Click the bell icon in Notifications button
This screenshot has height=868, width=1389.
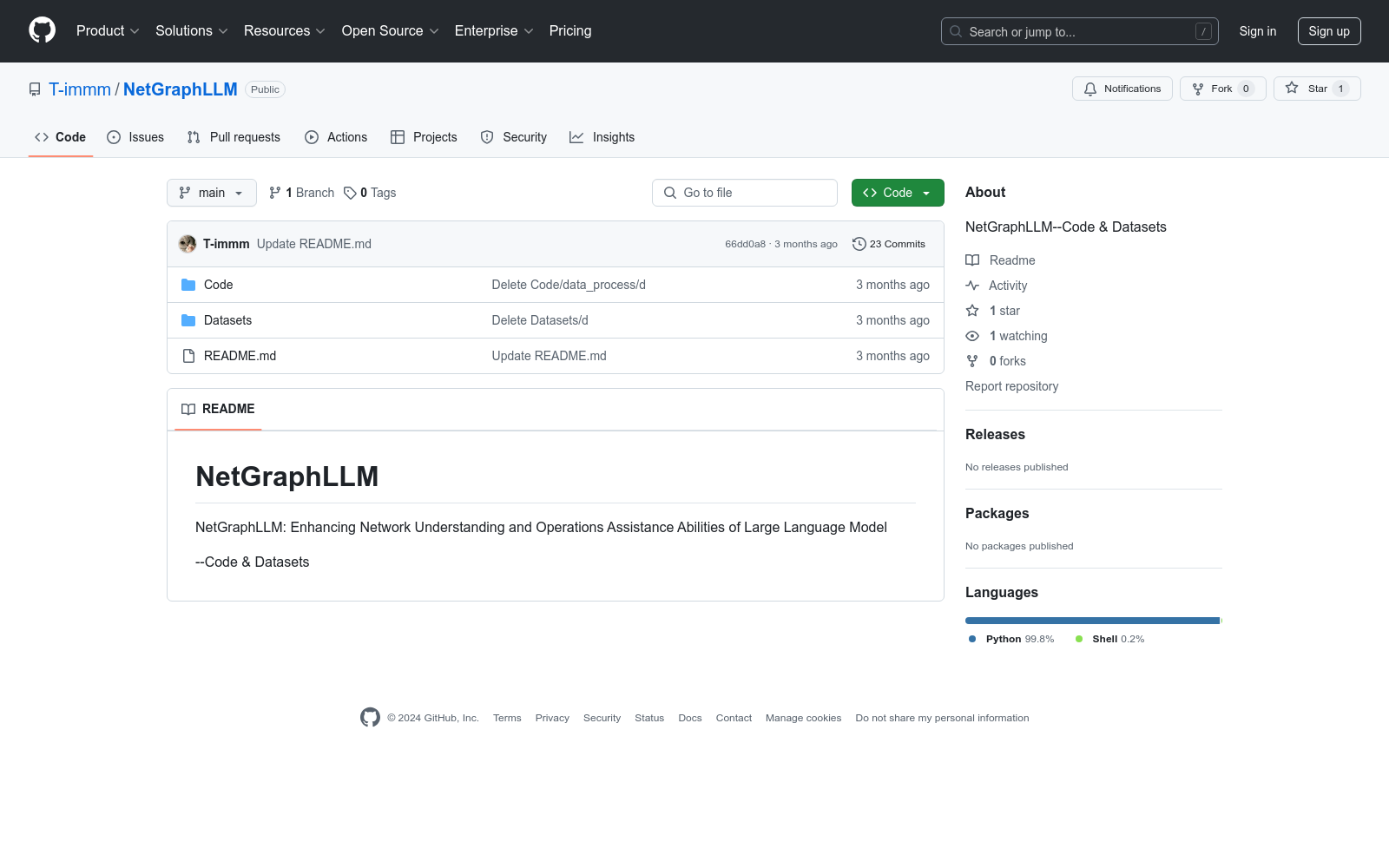1090,89
